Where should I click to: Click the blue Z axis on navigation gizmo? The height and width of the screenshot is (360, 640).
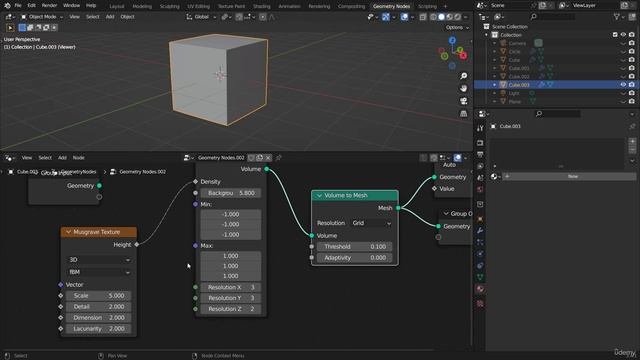point(452,40)
